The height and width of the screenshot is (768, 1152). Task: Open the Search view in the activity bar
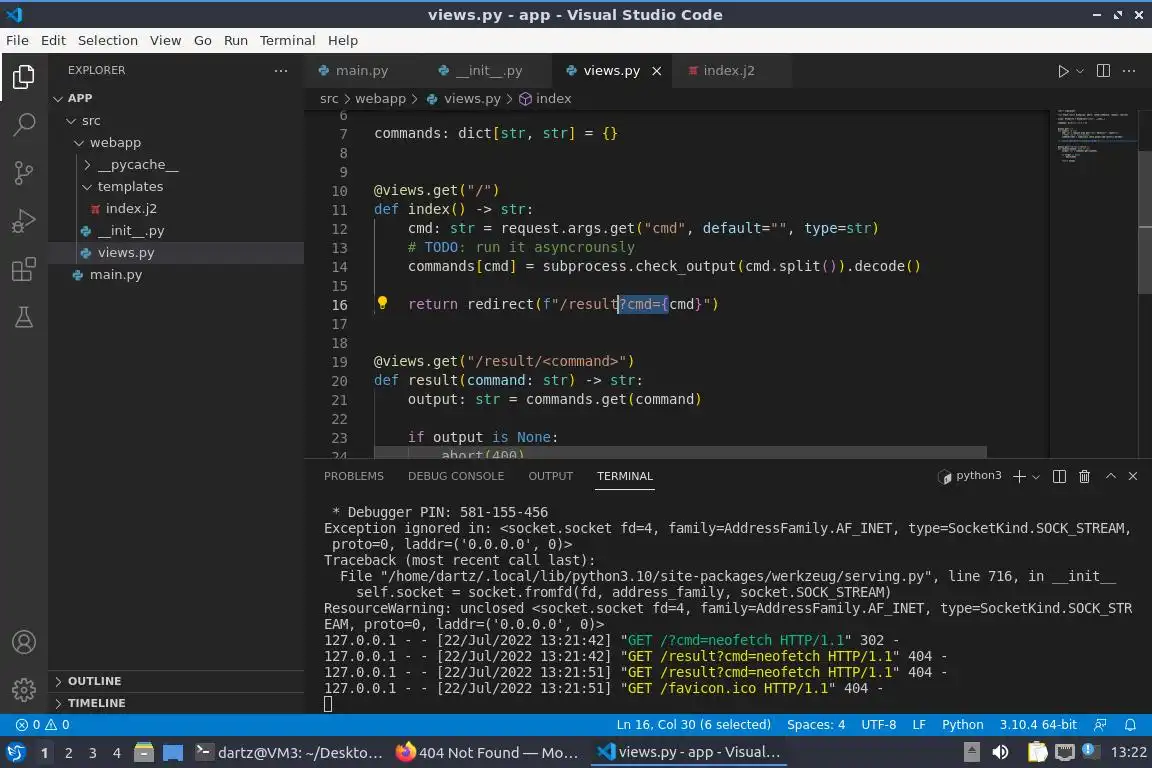tap(24, 124)
